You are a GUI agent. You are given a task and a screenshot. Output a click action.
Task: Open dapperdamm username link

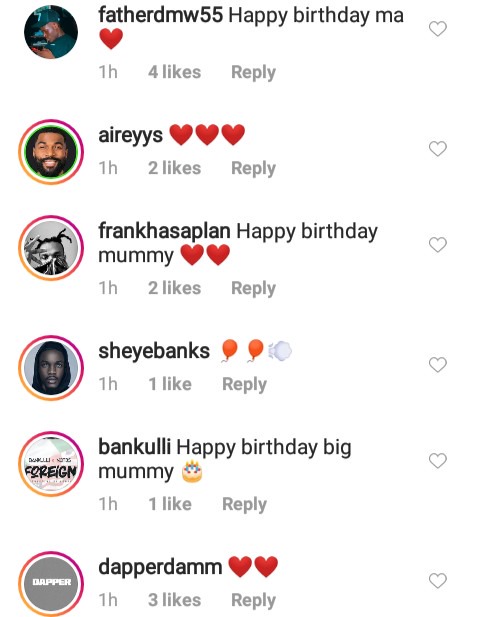(160, 567)
